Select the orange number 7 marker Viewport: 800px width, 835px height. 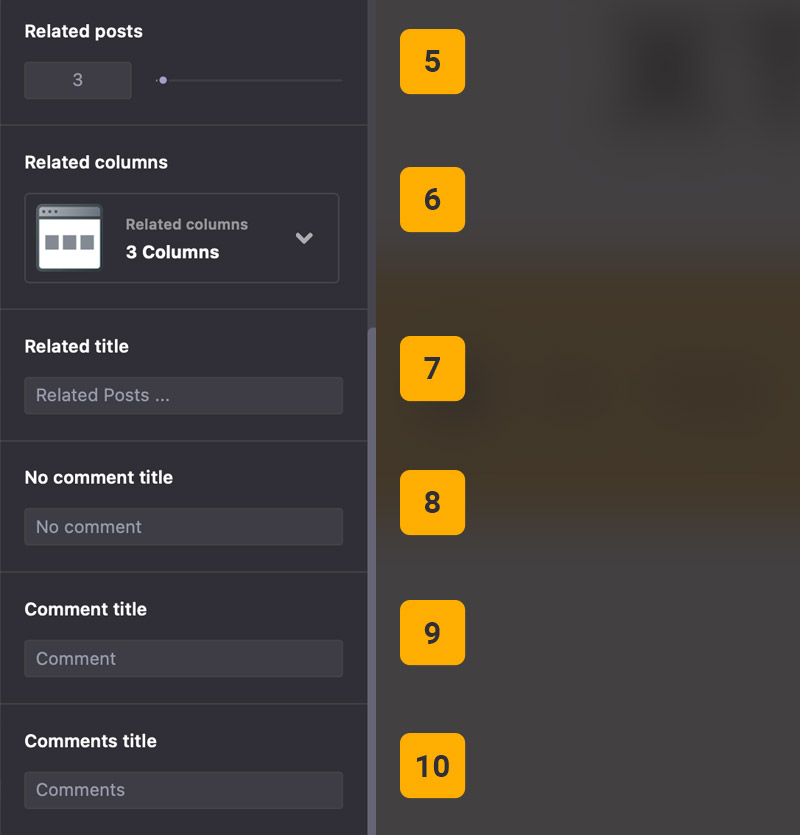pos(432,368)
